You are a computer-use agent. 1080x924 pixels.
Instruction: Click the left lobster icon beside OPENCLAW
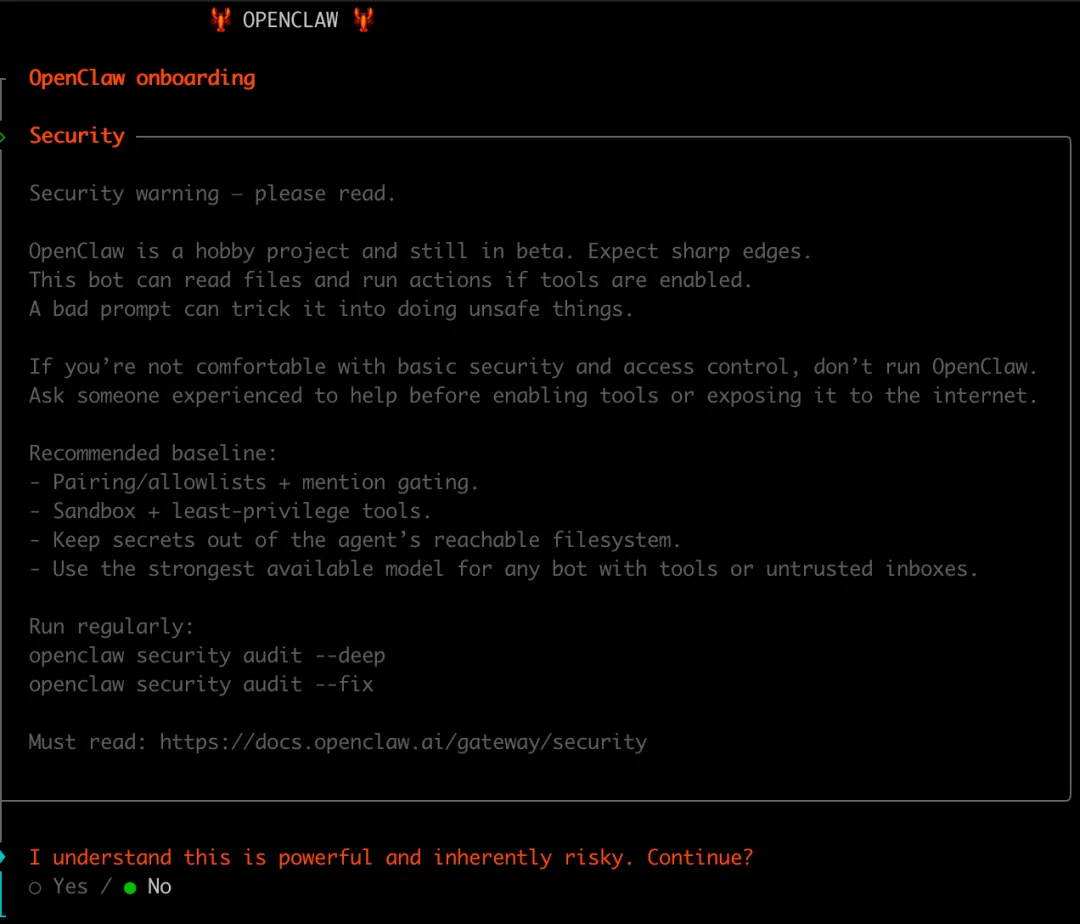click(220, 19)
